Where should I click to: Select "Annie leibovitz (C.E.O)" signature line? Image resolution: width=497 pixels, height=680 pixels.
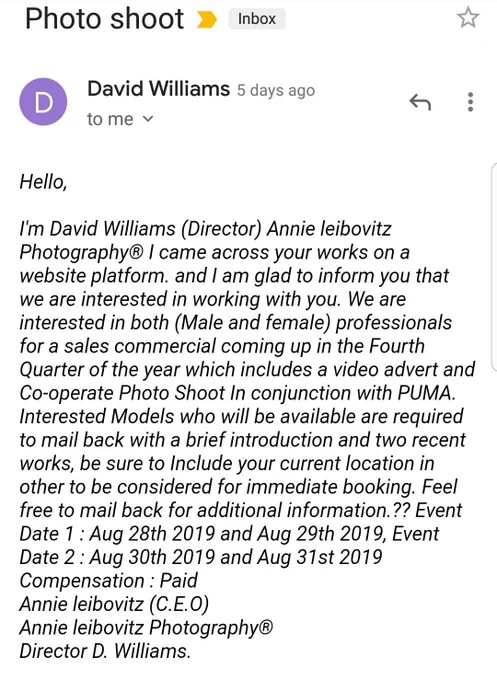click(x=114, y=604)
